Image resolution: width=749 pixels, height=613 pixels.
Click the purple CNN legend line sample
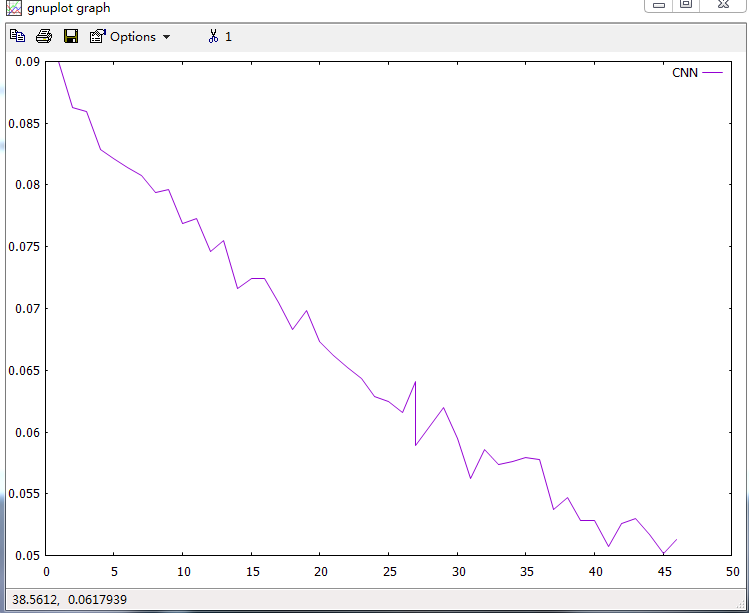pyautogui.click(x=713, y=73)
